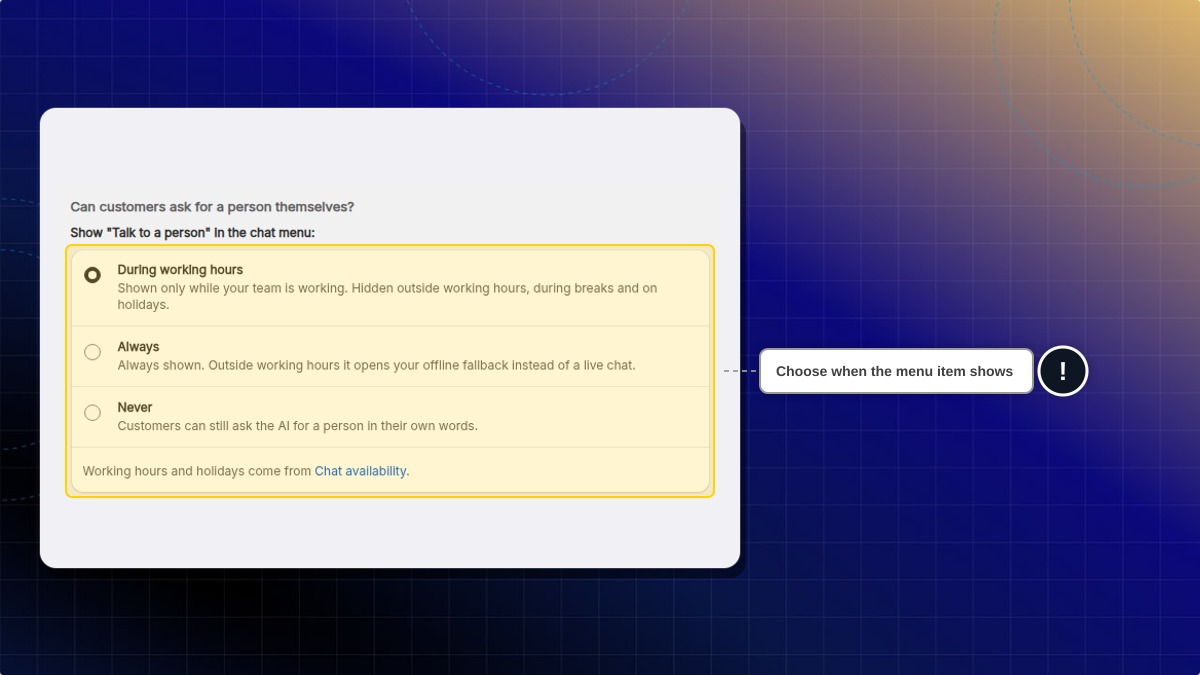Click the "Working hours and holidays come from" note
The height and width of the screenshot is (675, 1200).
click(246, 471)
